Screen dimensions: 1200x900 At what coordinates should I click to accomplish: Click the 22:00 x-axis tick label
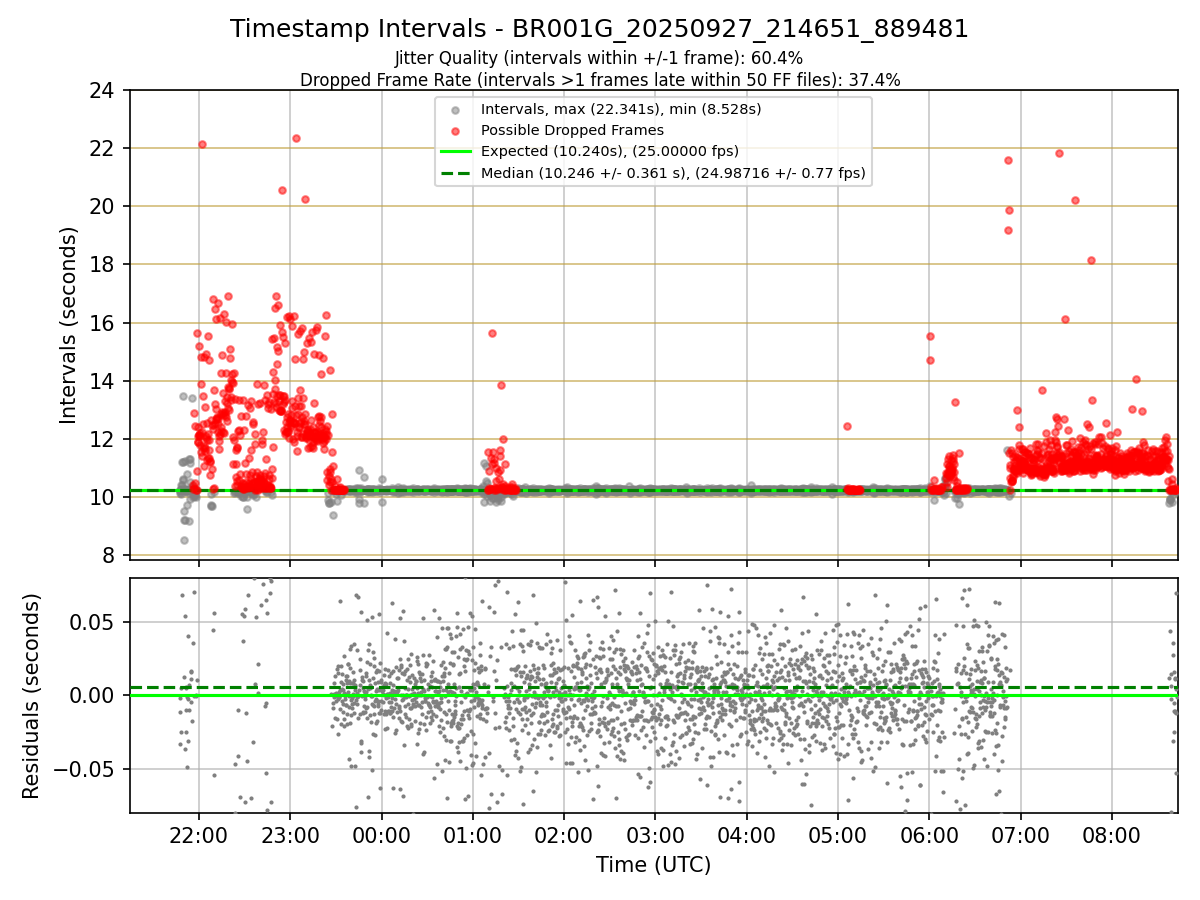[198, 836]
